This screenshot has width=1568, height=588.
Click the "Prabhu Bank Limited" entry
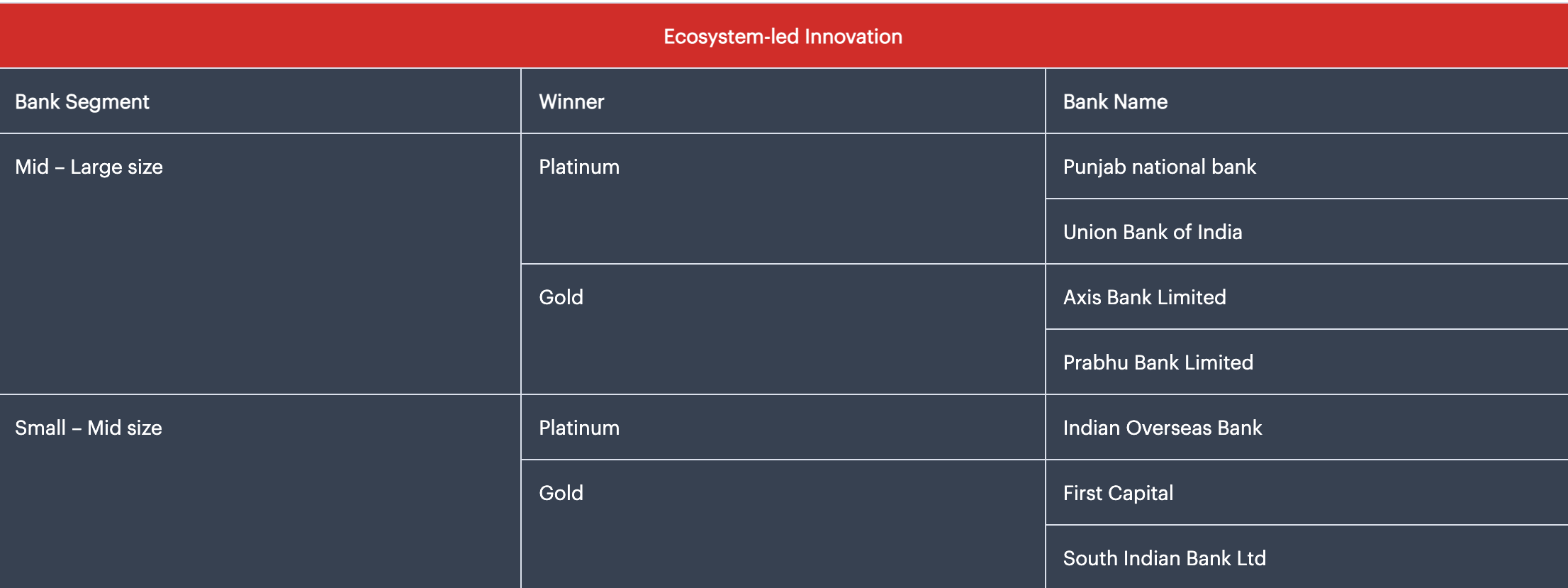pos(1158,363)
